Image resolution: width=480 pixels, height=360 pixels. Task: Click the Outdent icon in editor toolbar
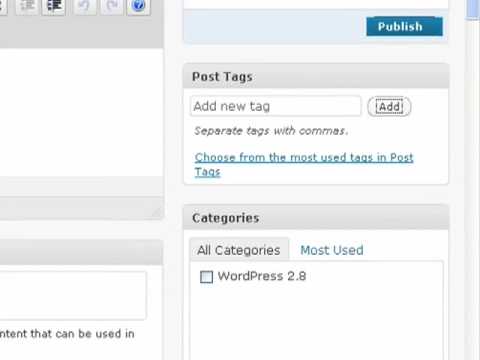tap(27, 6)
